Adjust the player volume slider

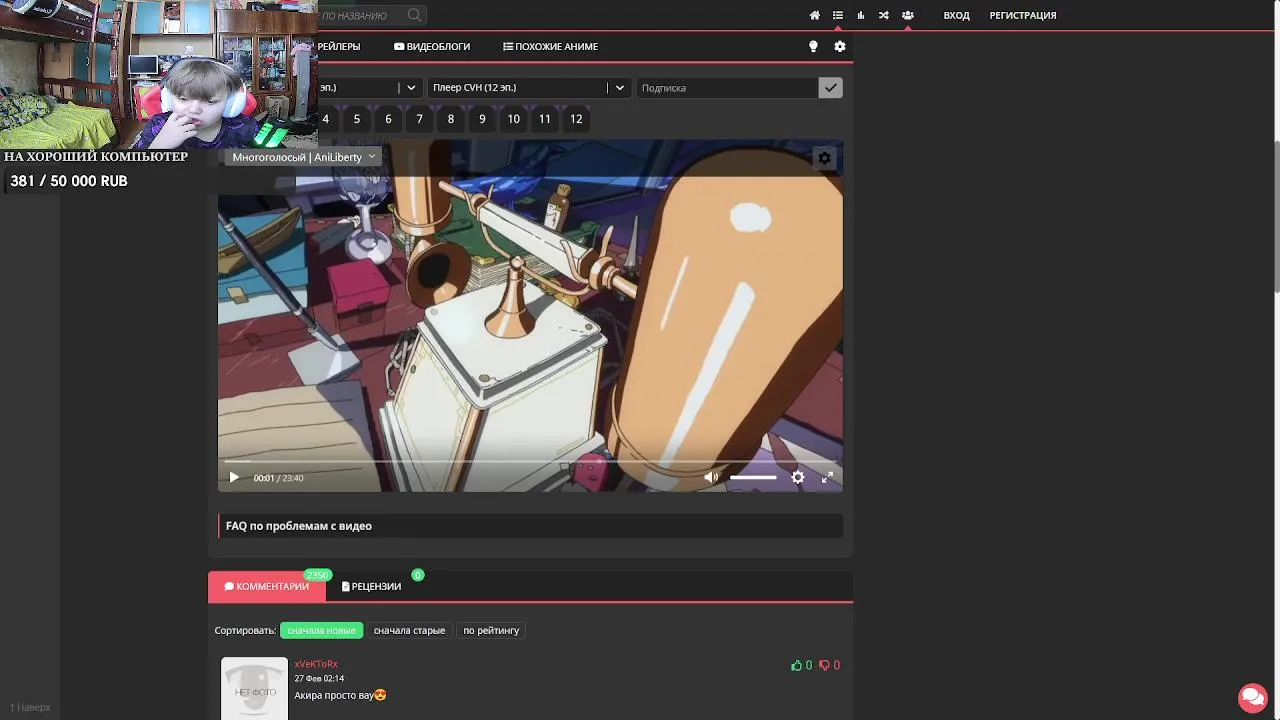click(753, 477)
